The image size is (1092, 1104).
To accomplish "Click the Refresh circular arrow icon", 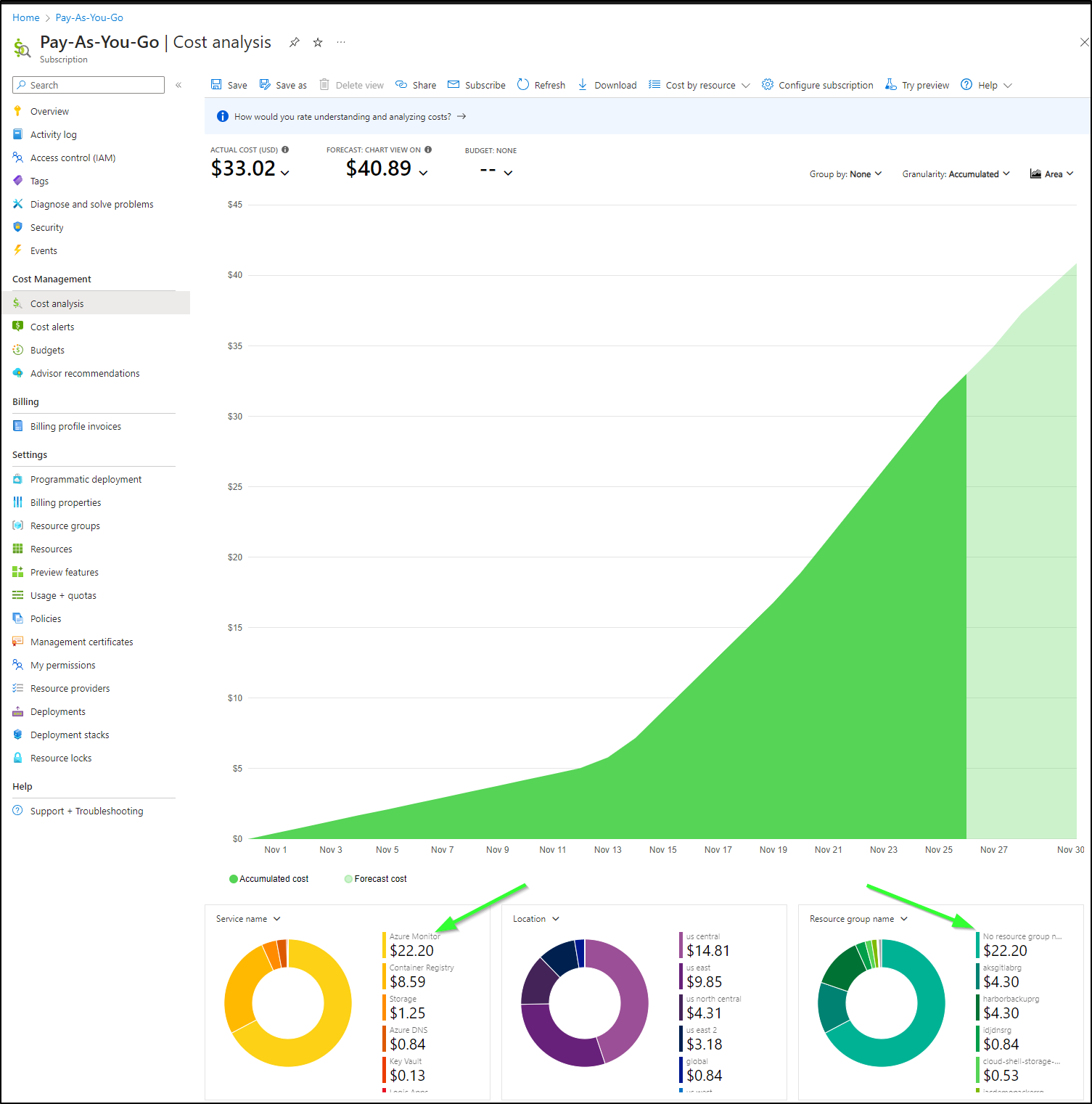I will pos(523,84).
